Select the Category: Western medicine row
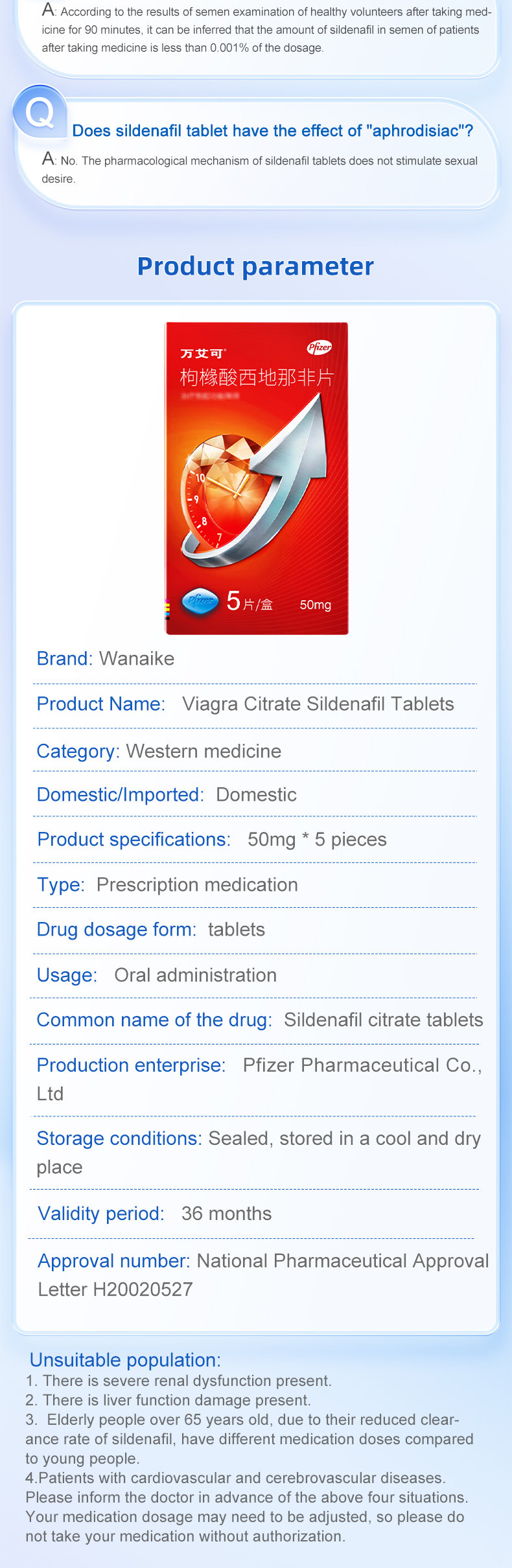 159,752
